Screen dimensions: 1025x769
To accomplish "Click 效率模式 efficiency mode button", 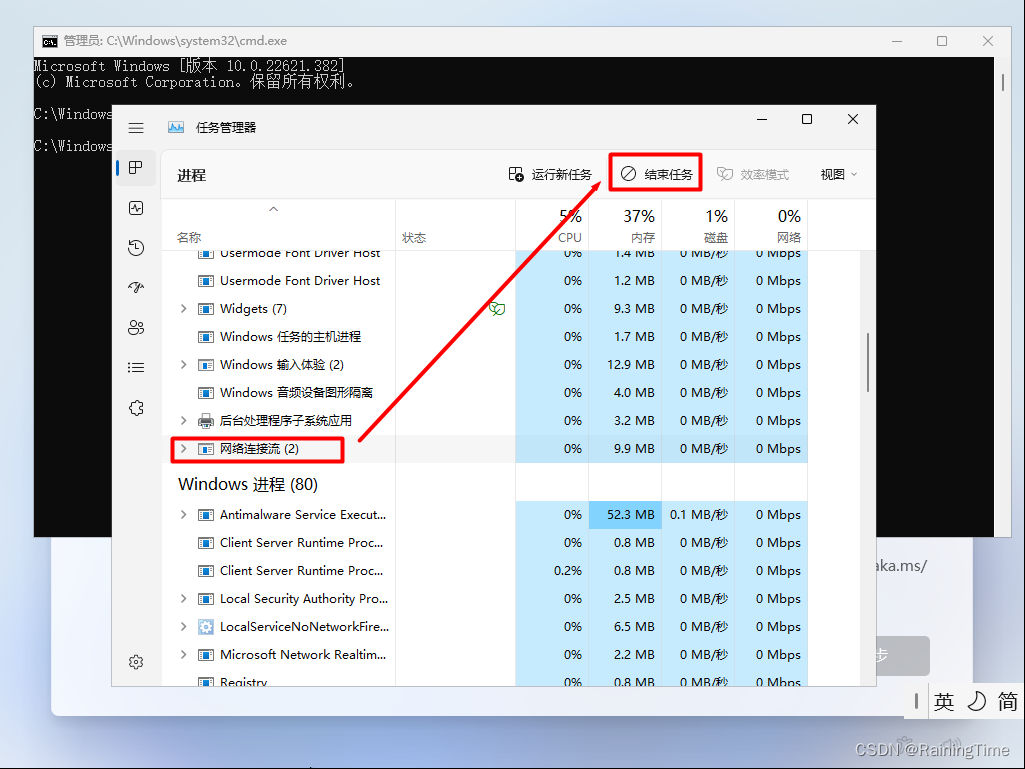I will pyautogui.click(x=753, y=174).
